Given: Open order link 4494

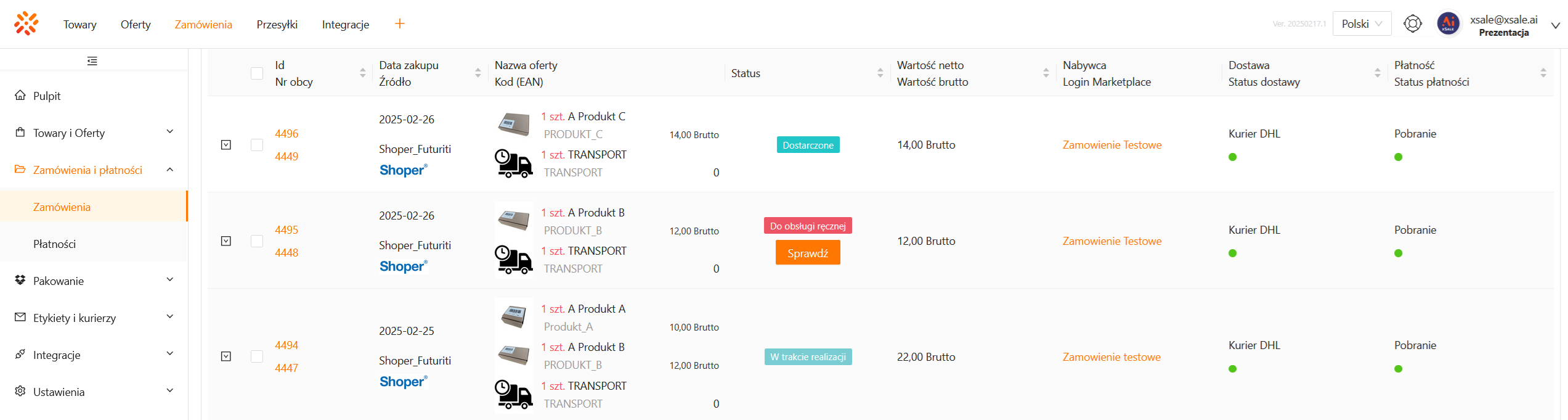Looking at the screenshot, I should coord(286,345).
